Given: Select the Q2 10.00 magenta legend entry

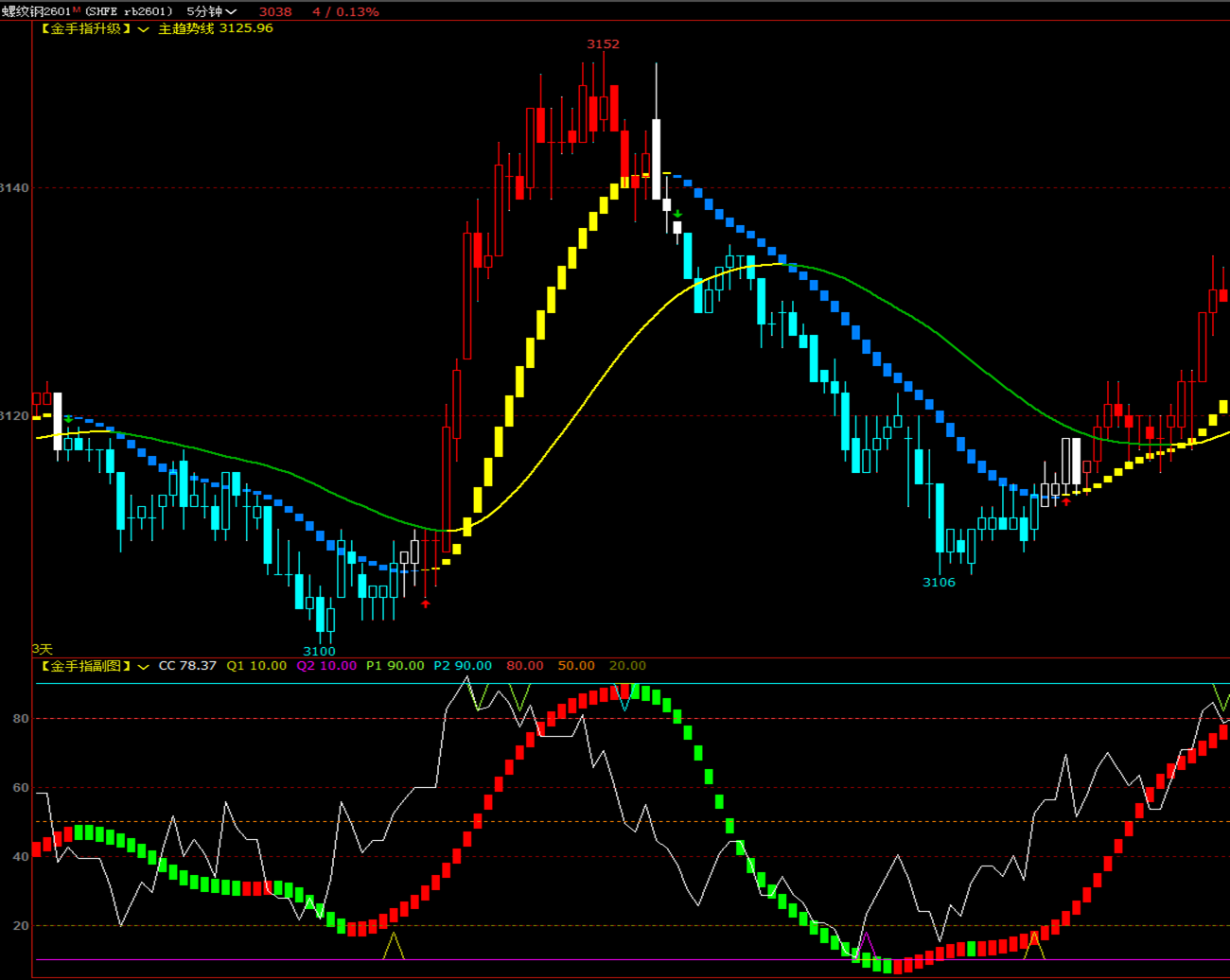Looking at the screenshot, I should 326,666.
